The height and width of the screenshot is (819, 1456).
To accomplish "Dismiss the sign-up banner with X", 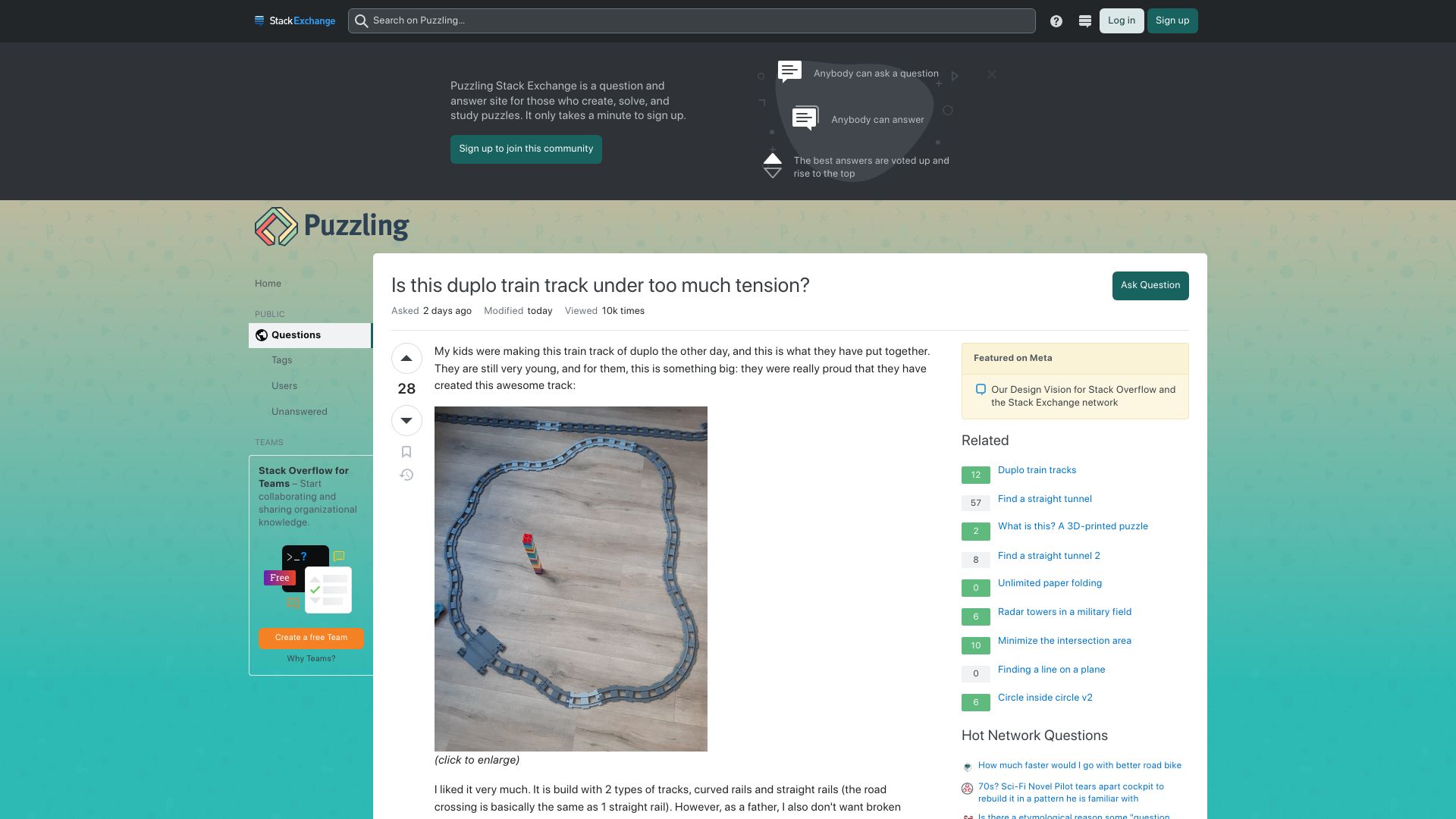I will (x=992, y=74).
